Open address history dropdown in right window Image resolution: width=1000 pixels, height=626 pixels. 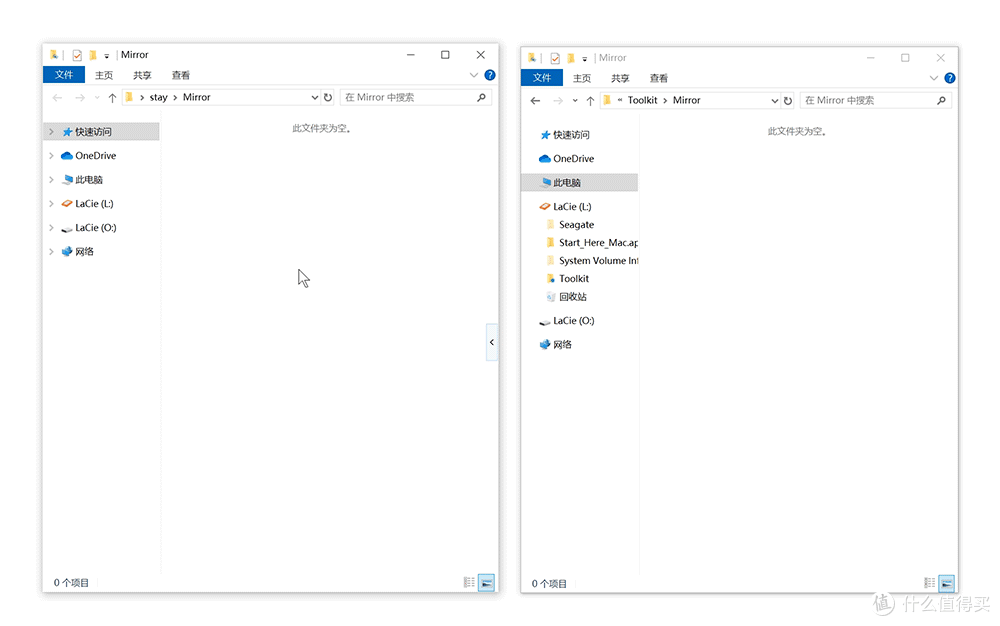pyautogui.click(x=774, y=101)
